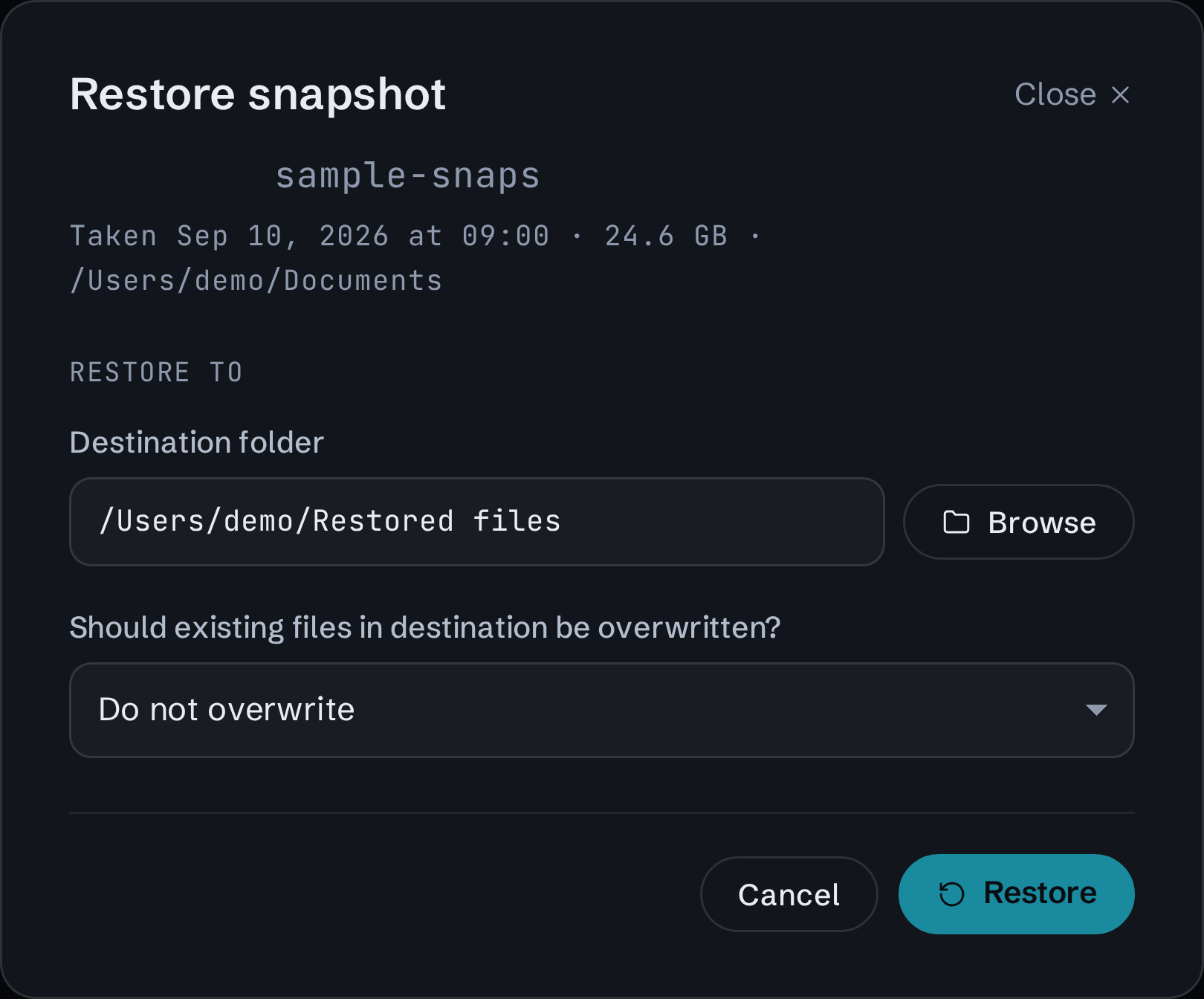Click the circular arrow icon in Restore
The width and height of the screenshot is (1204, 999).
tap(951, 893)
